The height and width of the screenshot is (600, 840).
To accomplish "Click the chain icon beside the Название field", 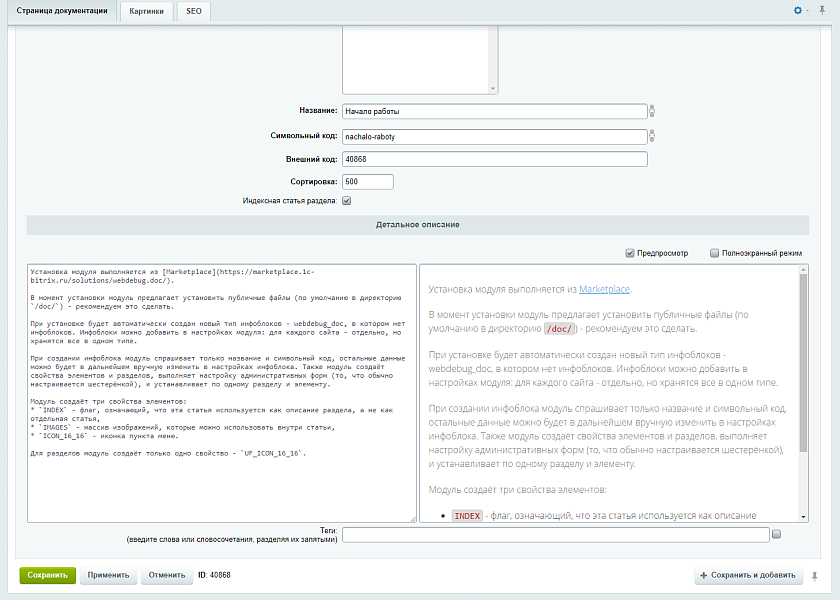I will [652, 111].
